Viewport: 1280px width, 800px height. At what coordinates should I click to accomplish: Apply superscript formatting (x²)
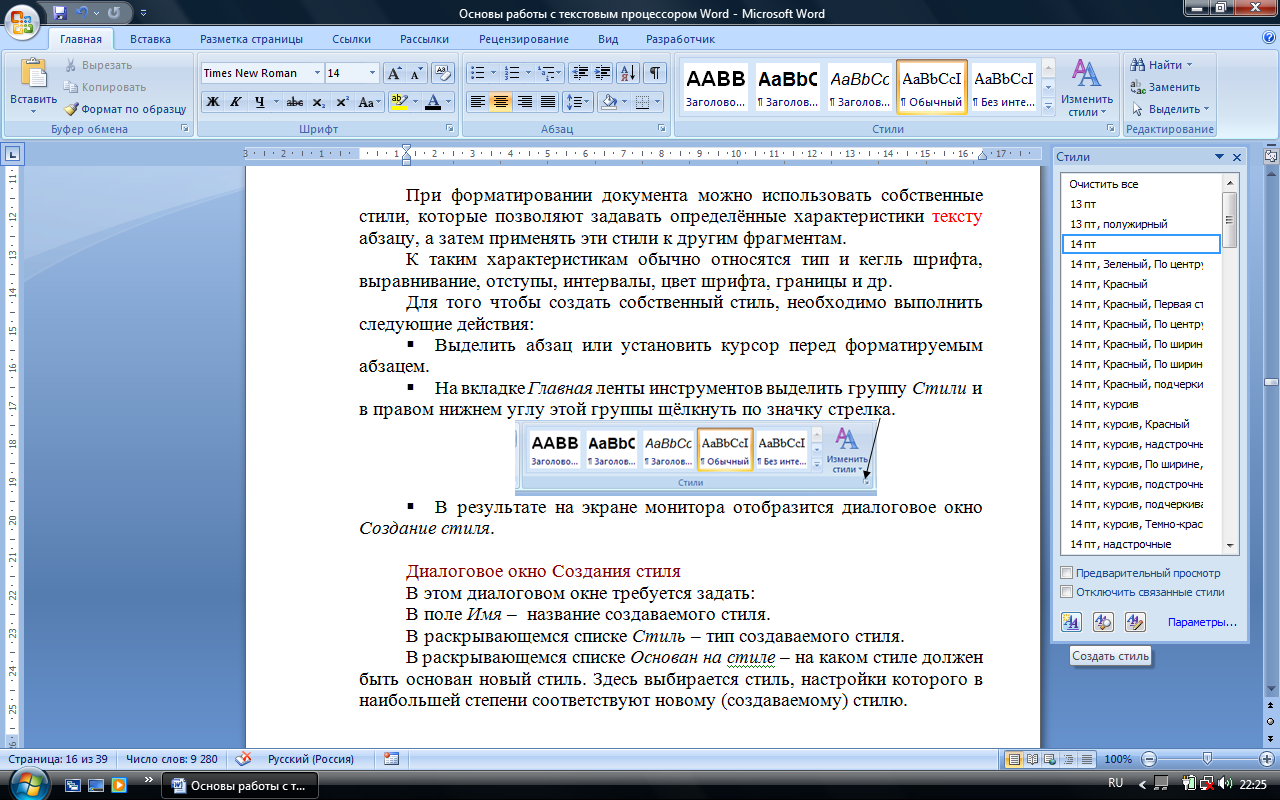pos(342,102)
